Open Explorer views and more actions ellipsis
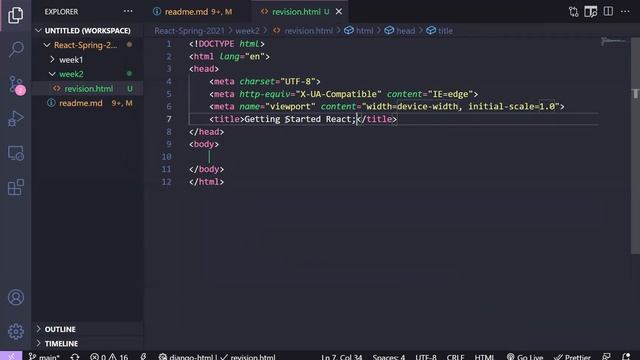Image resolution: width=640 pixels, height=360 pixels. 128,11
